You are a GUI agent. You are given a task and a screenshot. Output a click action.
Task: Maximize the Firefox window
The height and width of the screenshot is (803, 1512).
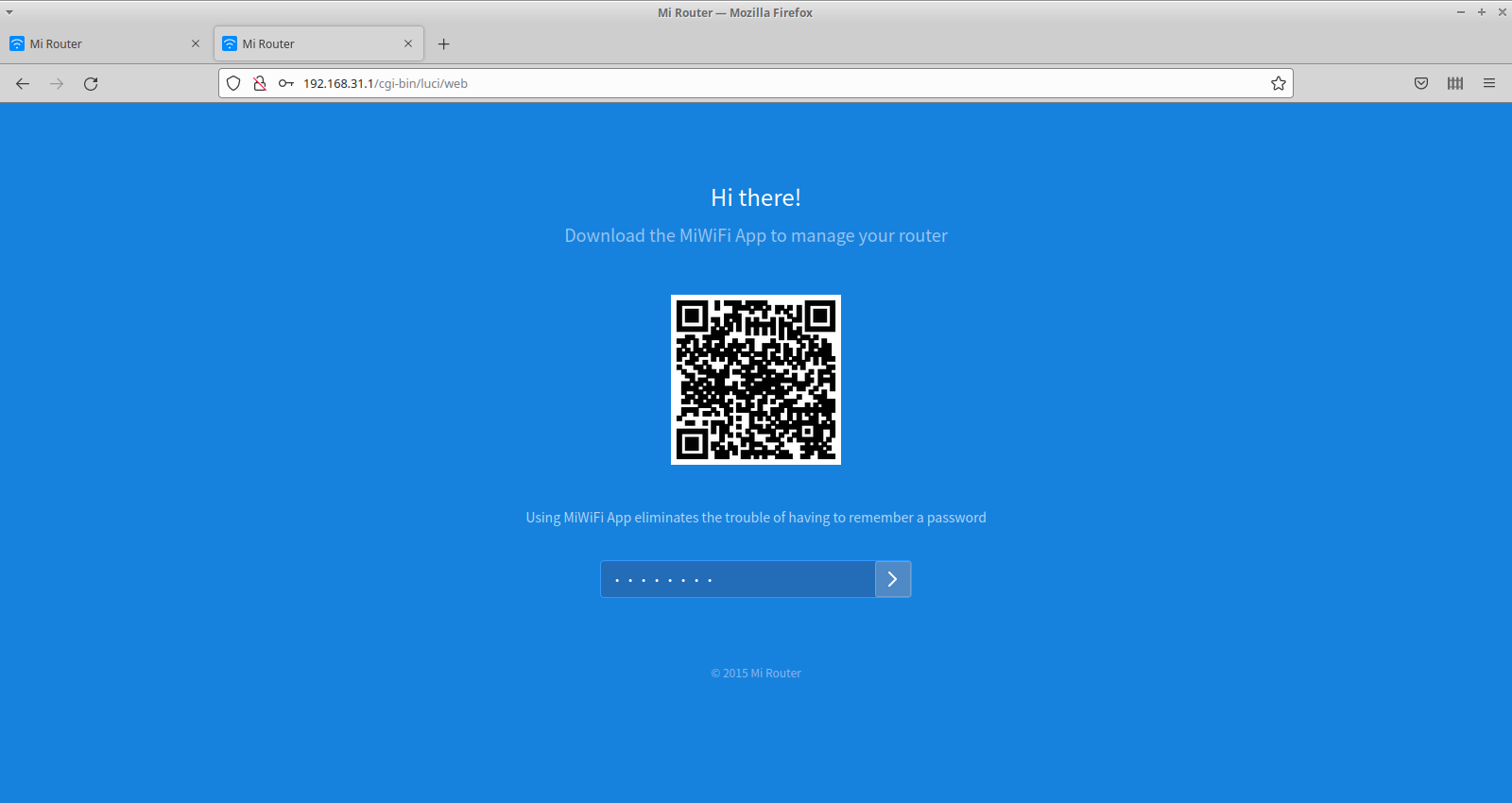click(1482, 12)
